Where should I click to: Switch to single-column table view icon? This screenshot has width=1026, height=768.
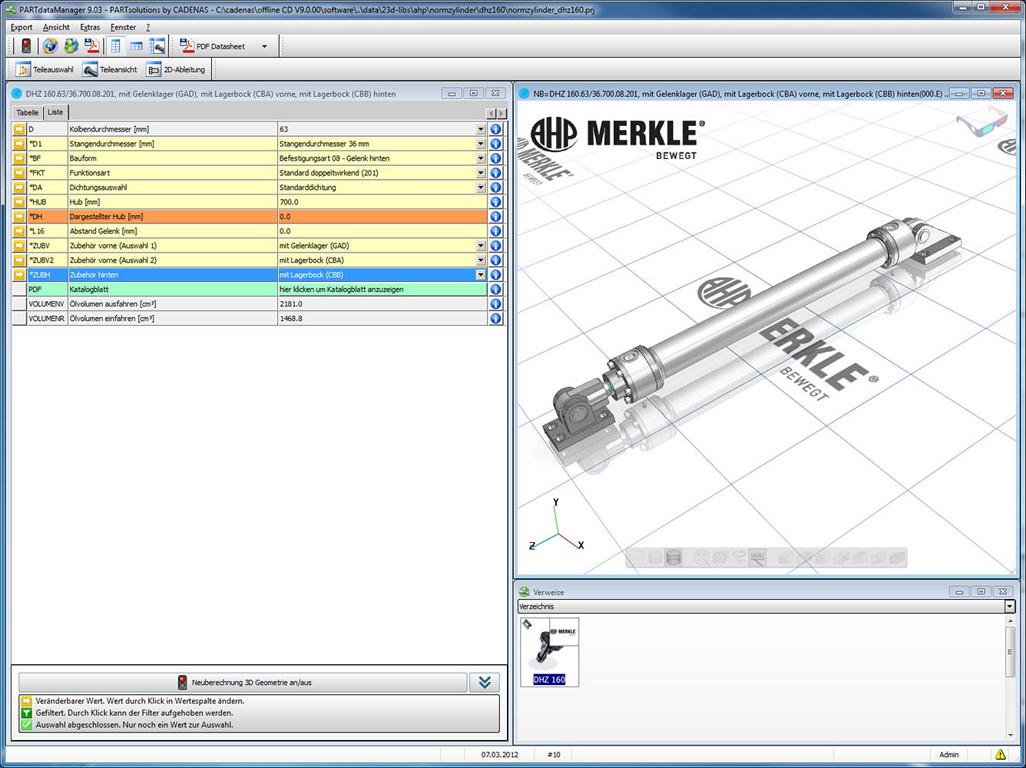tap(116, 46)
